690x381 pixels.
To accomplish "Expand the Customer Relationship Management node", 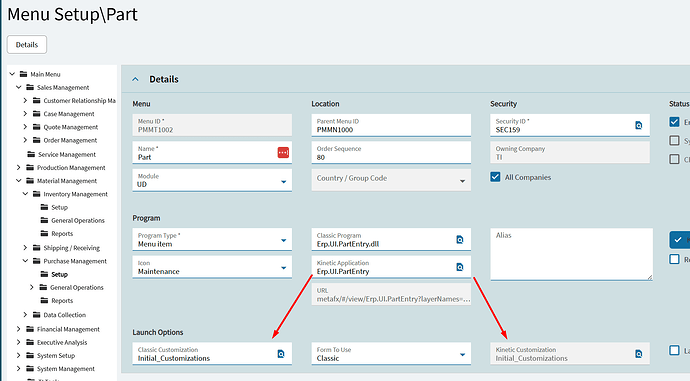I will [25, 100].
